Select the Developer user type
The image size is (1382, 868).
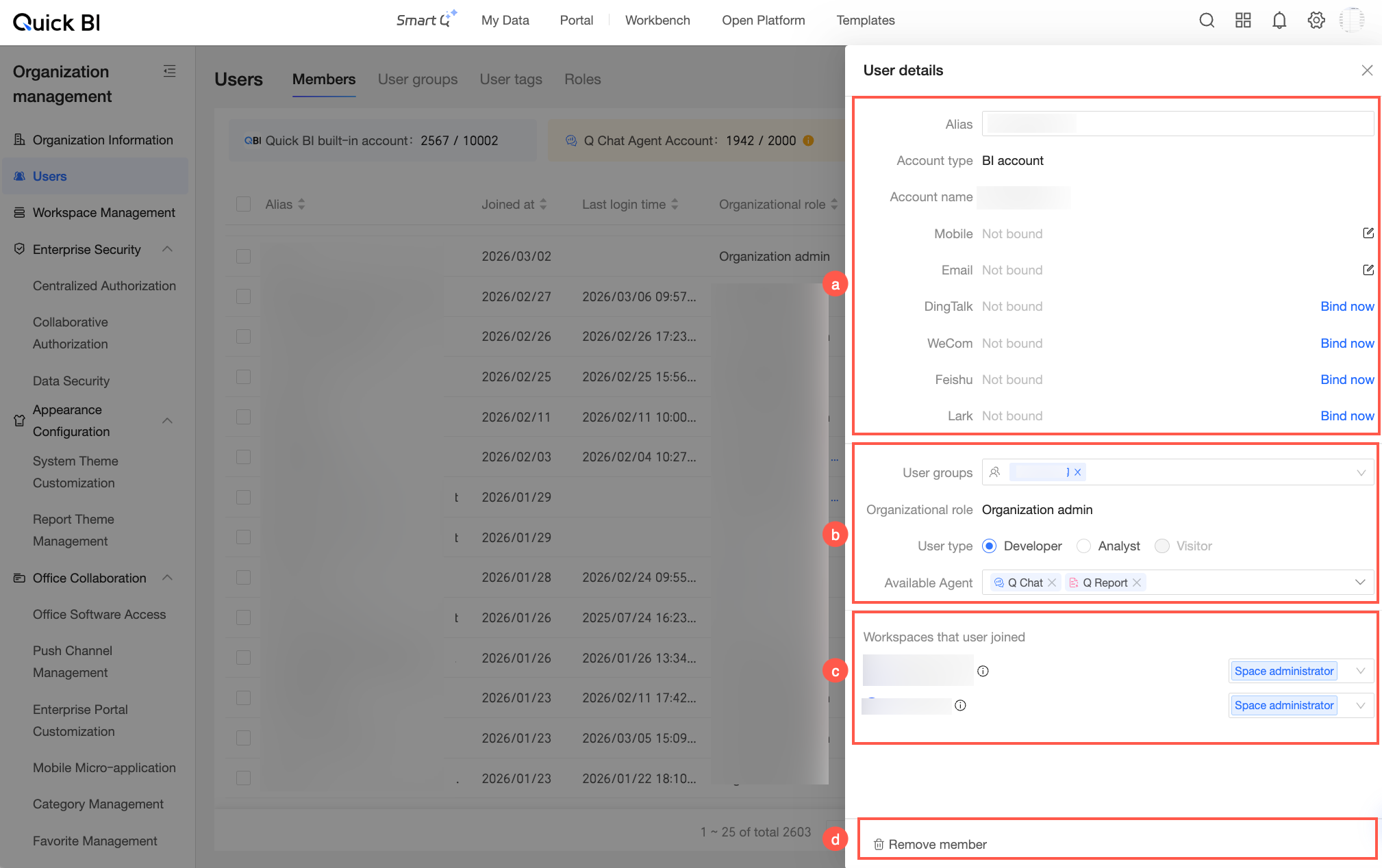pyautogui.click(x=989, y=546)
